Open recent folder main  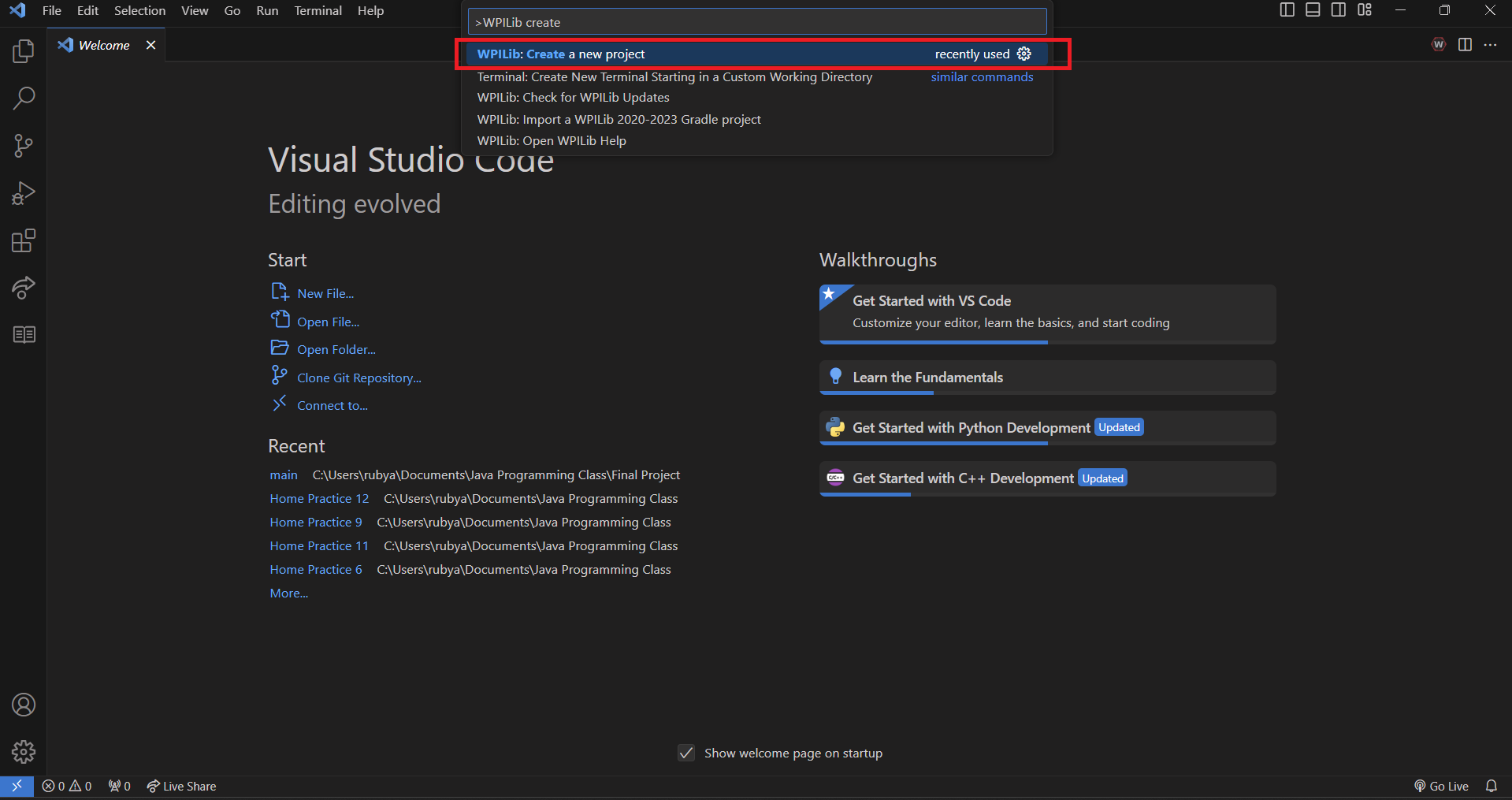click(284, 474)
